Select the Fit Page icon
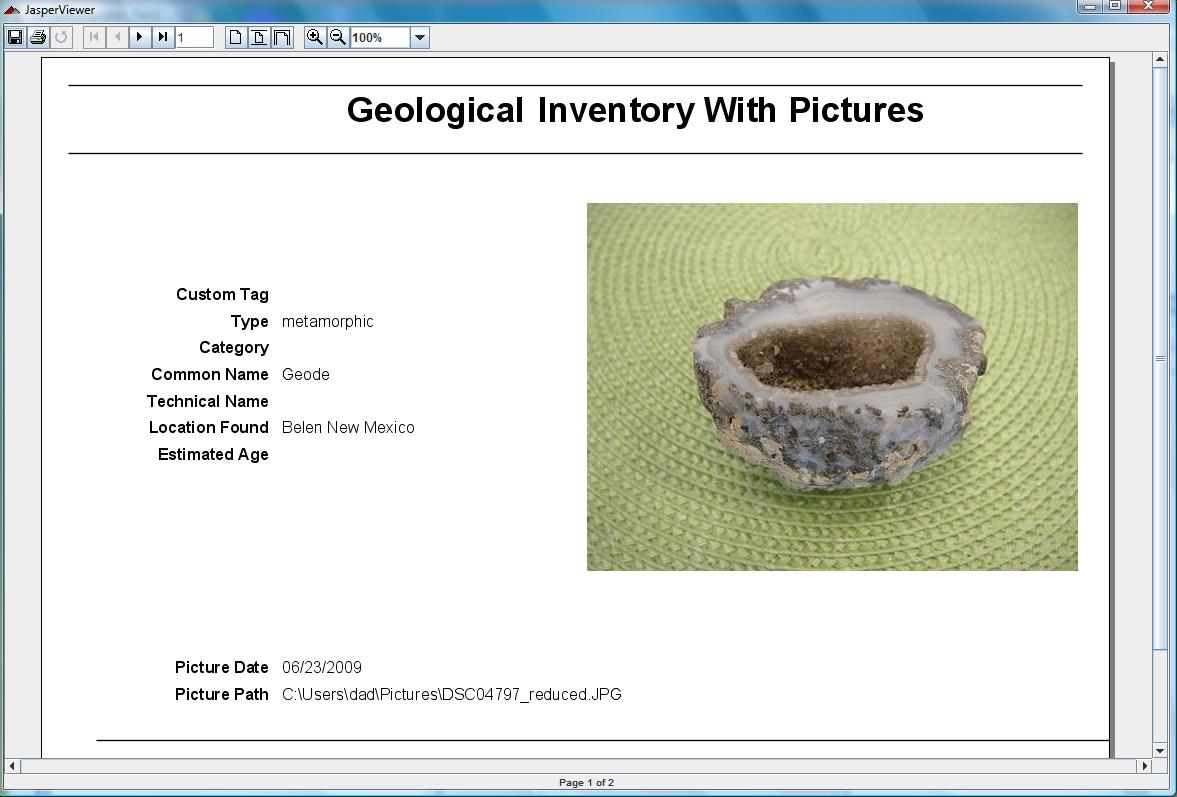The height and width of the screenshot is (797, 1177). click(259, 37)
